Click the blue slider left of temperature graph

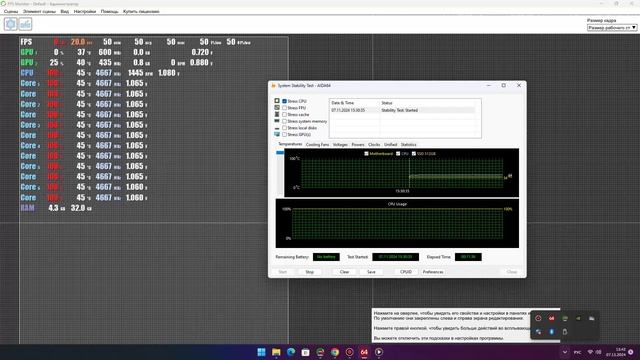click(x=280, y=153)
